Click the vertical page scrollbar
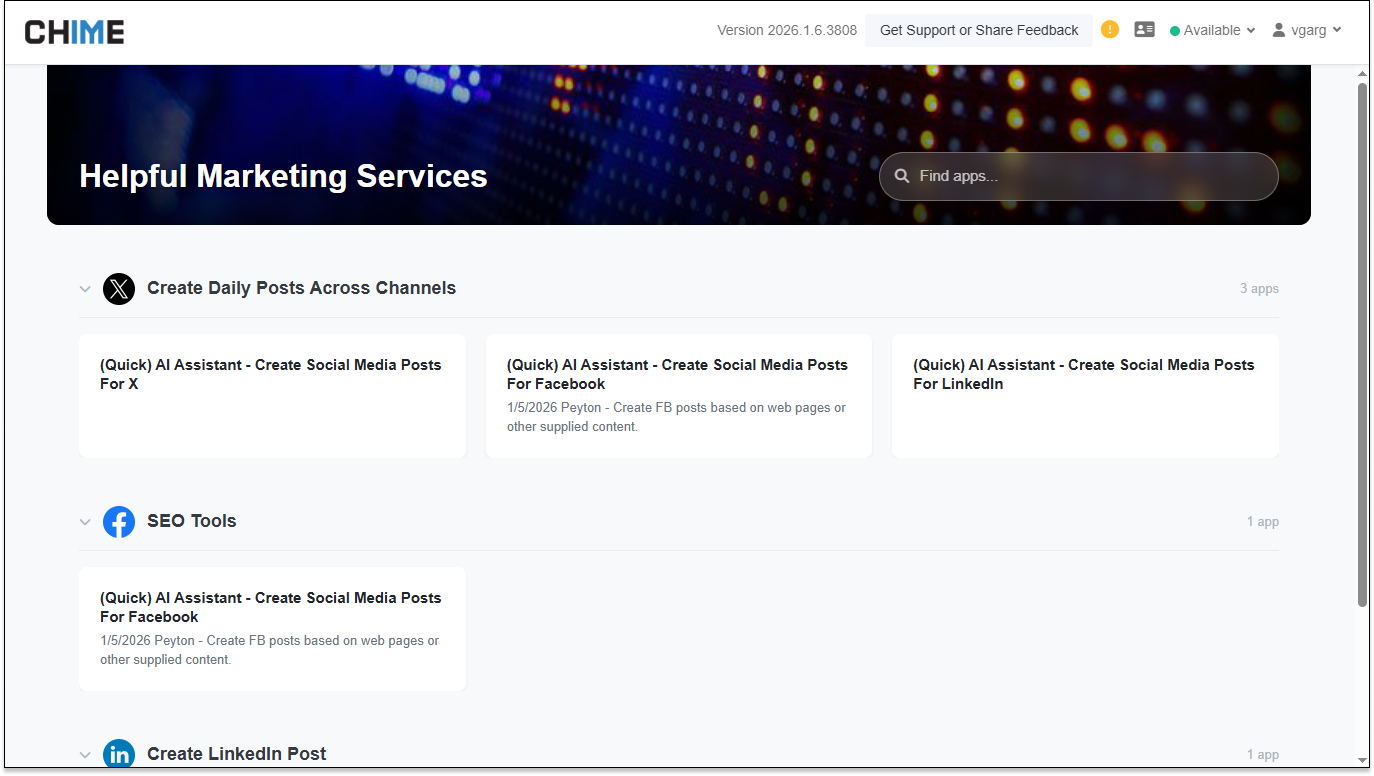 1362,340
